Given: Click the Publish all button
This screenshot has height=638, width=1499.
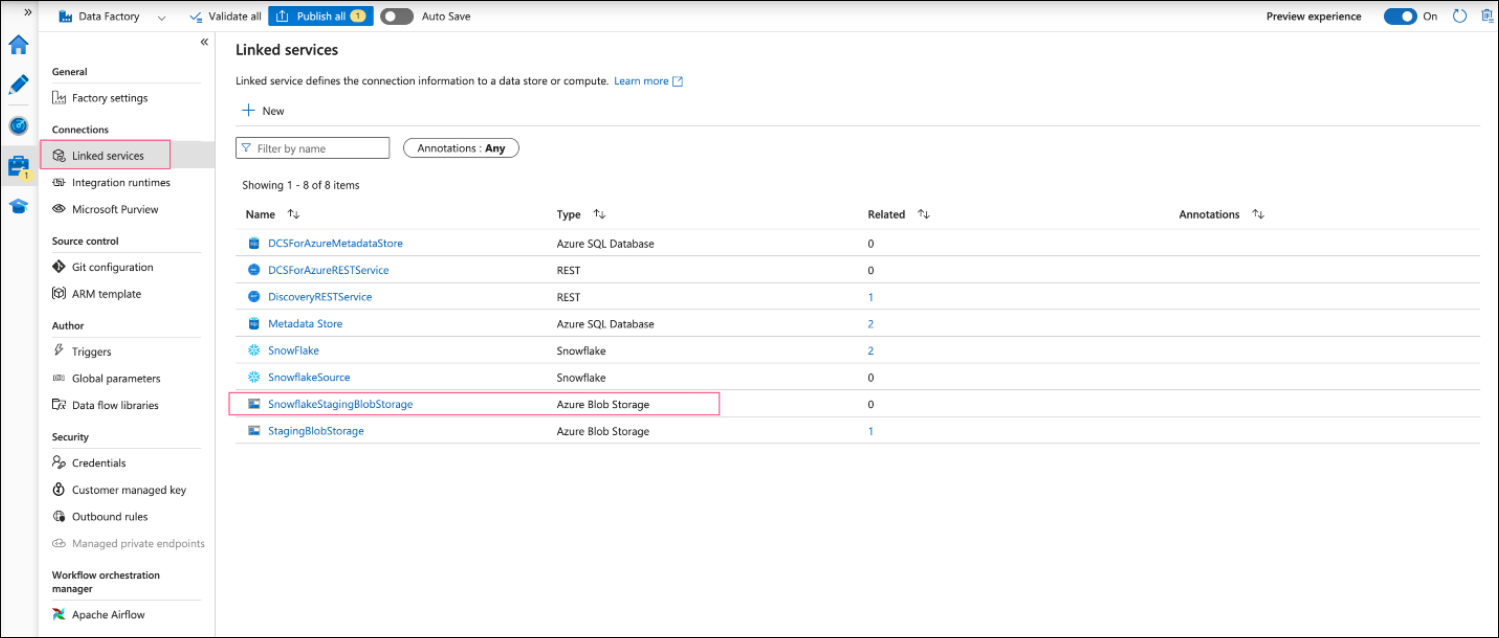Looking at the screenshot, I should 320,16.
